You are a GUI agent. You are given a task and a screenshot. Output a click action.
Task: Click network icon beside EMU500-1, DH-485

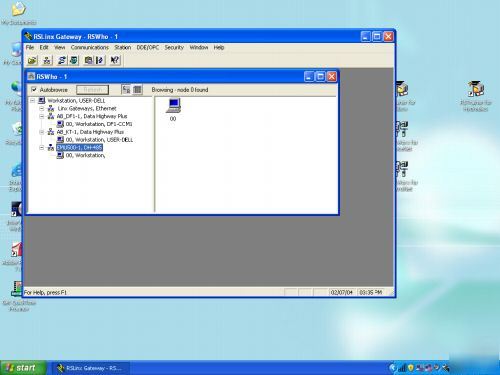(51, 147)
